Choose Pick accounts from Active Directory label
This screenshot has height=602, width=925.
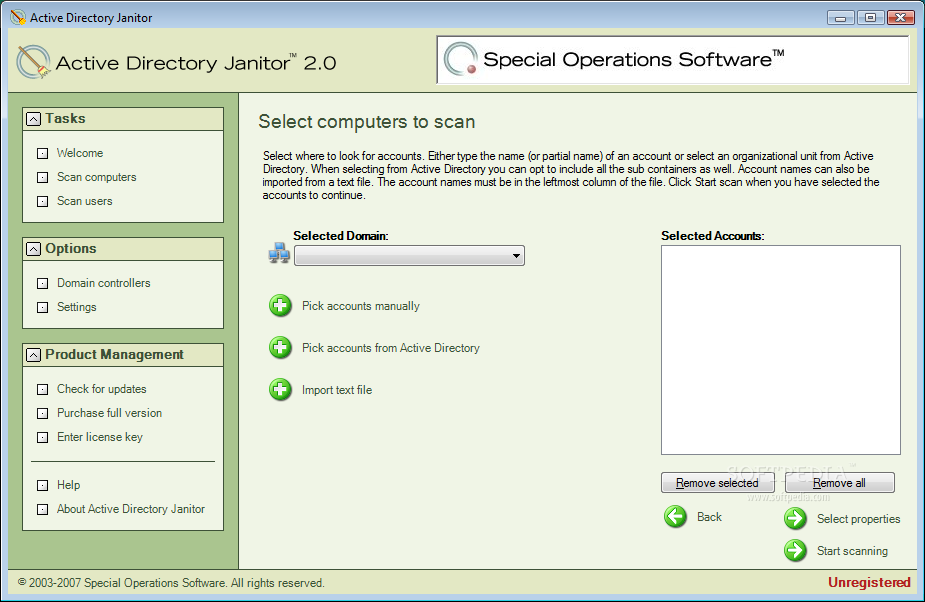(x=391, y=348)
